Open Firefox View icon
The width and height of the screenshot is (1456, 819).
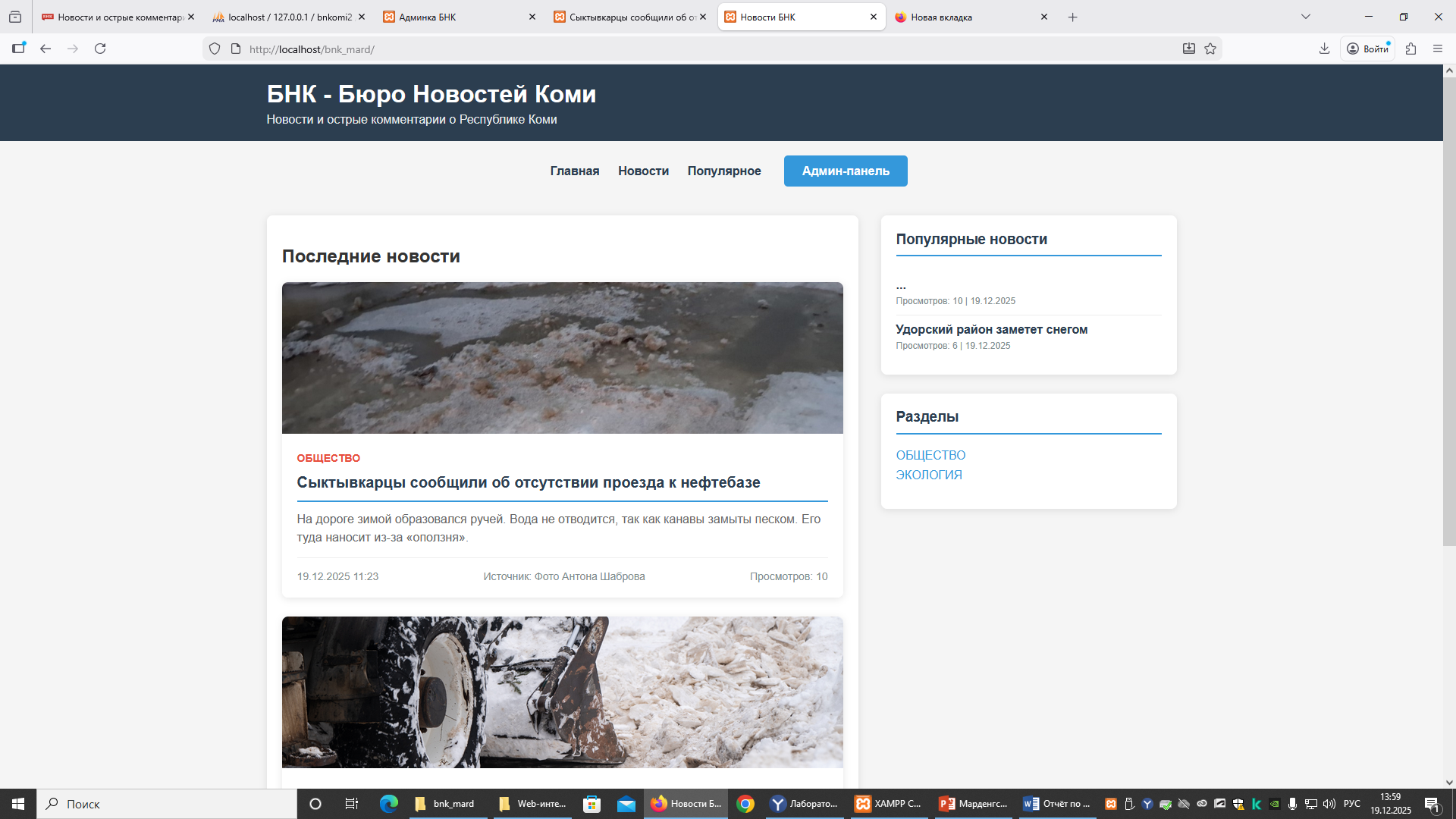[x=15, y=17]
